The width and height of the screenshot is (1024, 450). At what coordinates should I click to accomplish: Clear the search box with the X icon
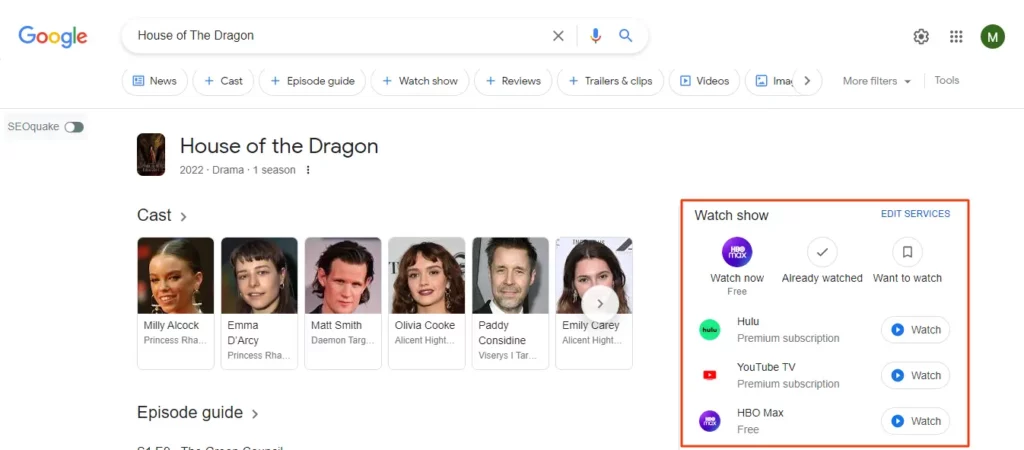(558, 36)
